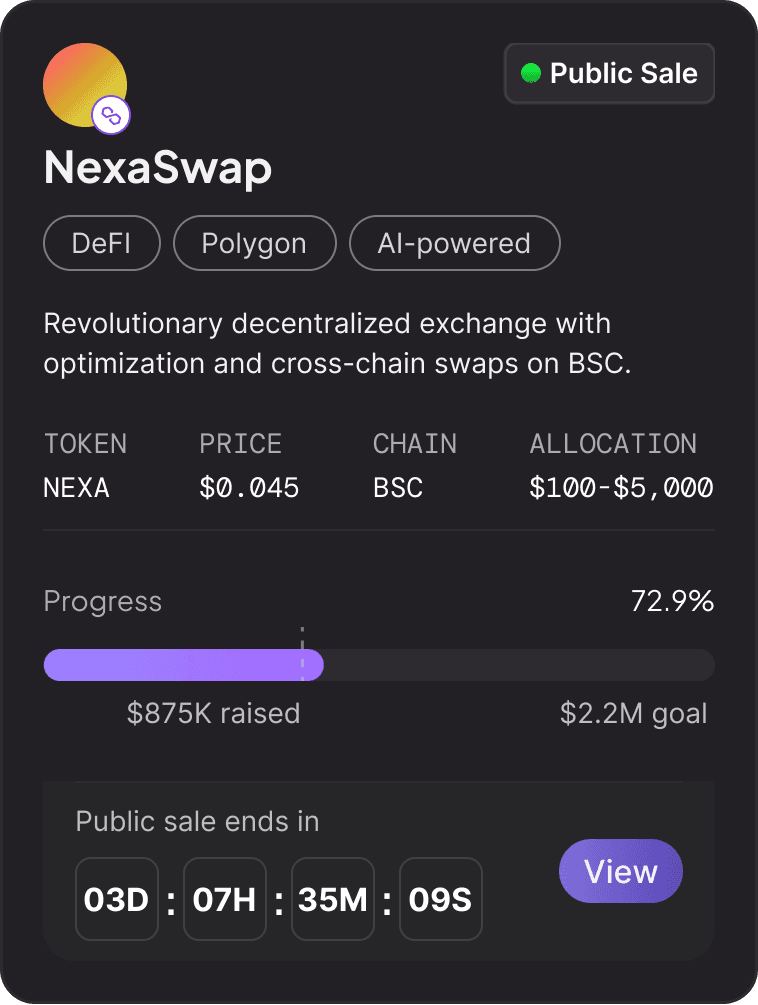
Task: Click the NexaSwap gradient logo avatar
Action: 80,80
